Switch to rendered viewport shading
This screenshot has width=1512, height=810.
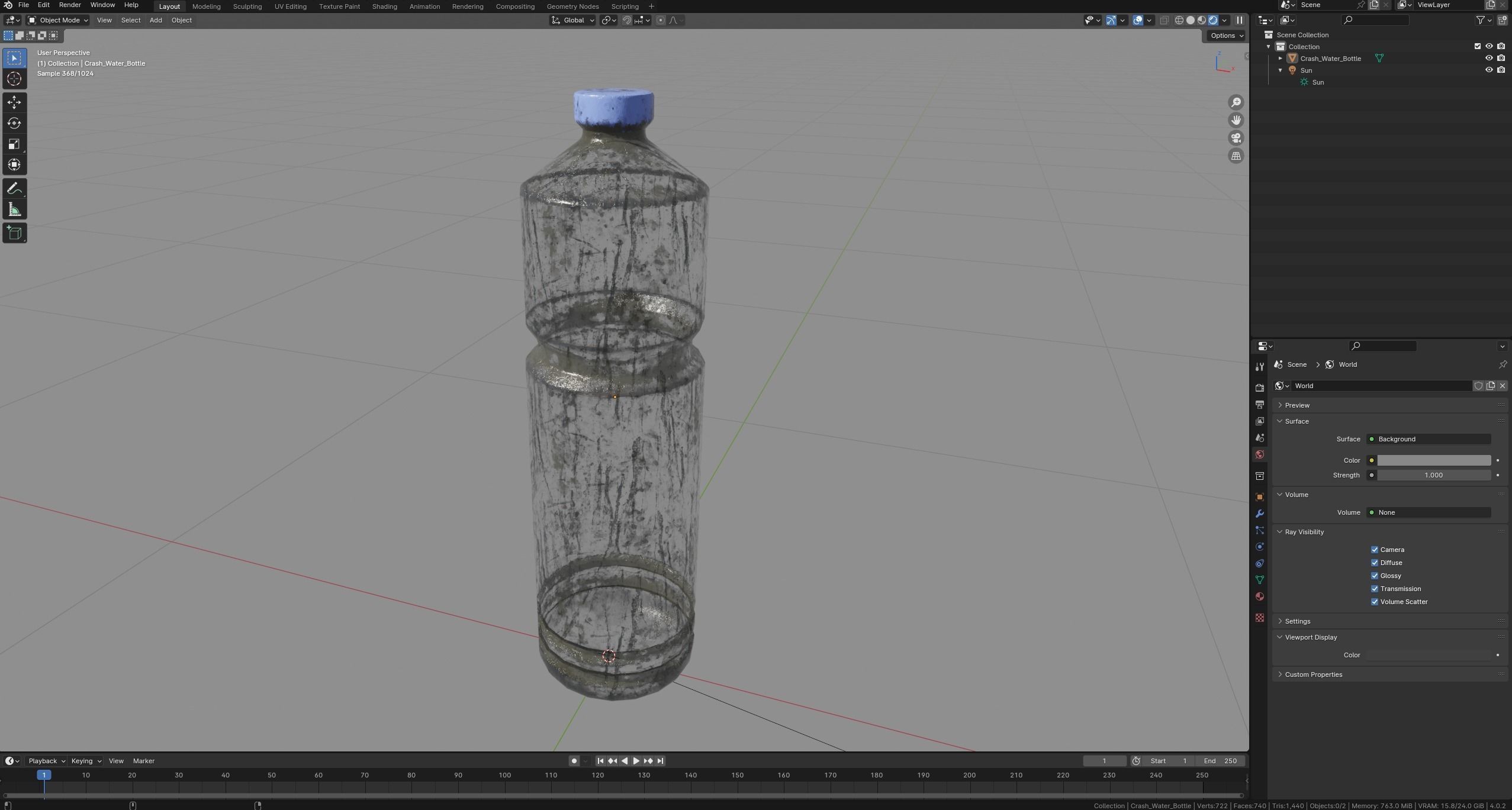pos(1213,20)
